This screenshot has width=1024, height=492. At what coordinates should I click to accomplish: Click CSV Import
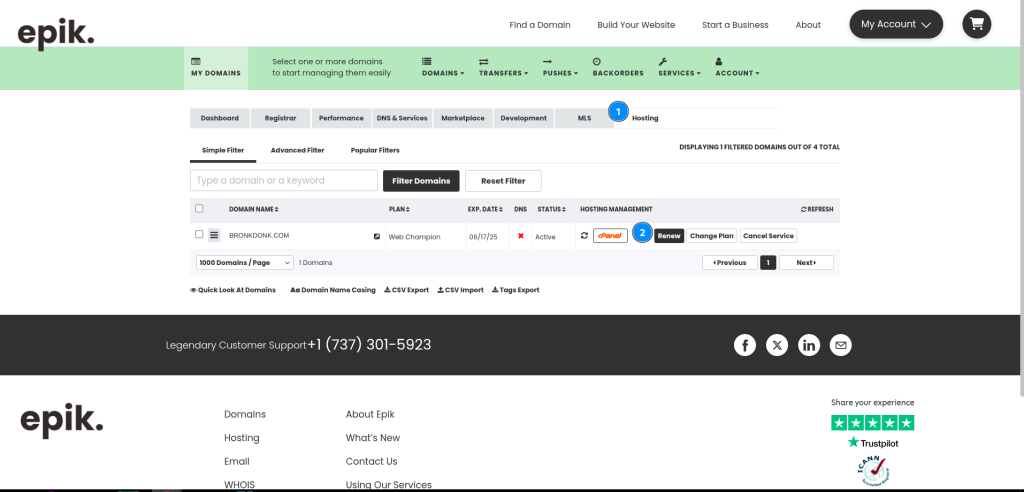[460, 290]
